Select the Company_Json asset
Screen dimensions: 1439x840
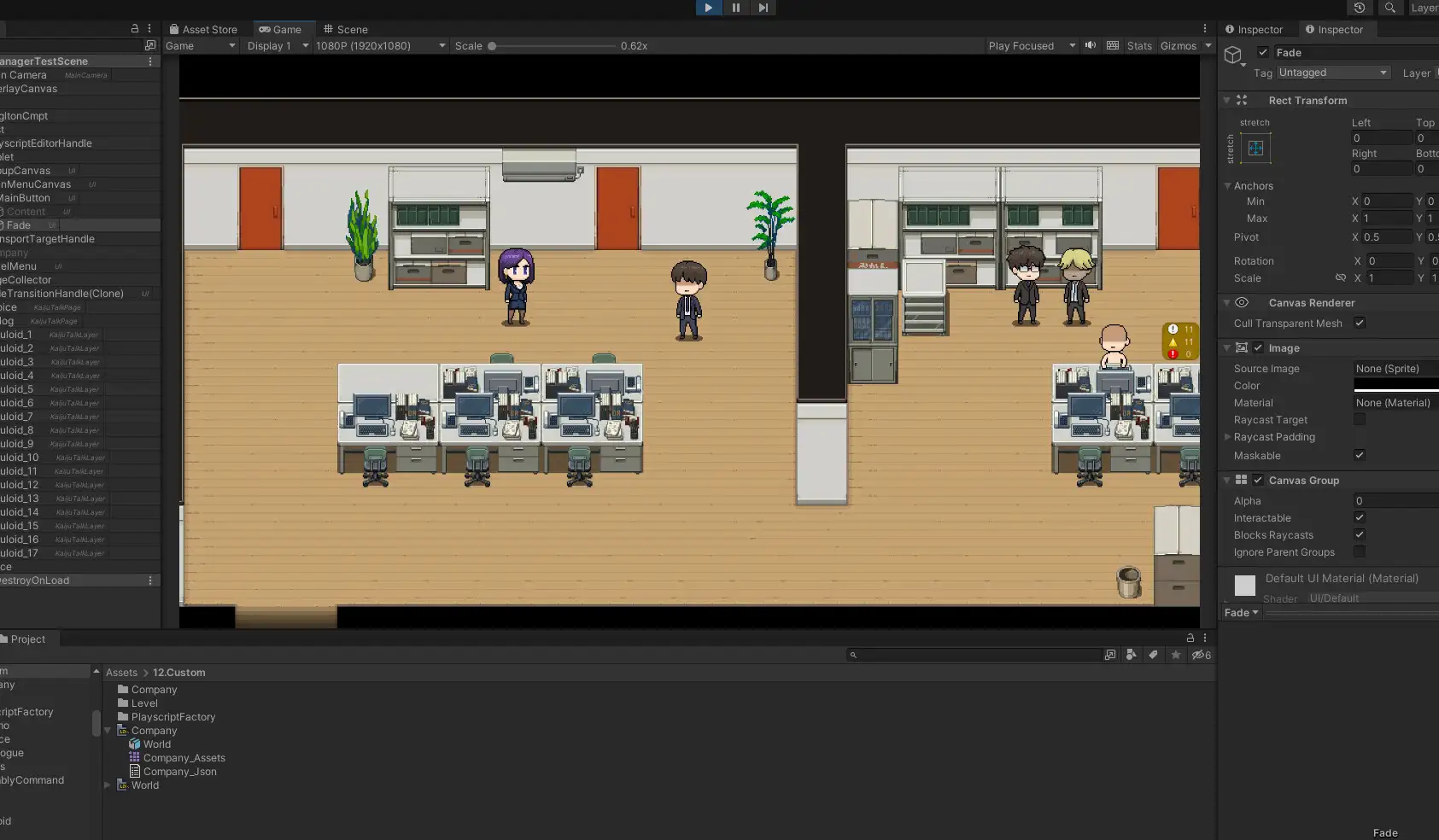coord(179,772)
